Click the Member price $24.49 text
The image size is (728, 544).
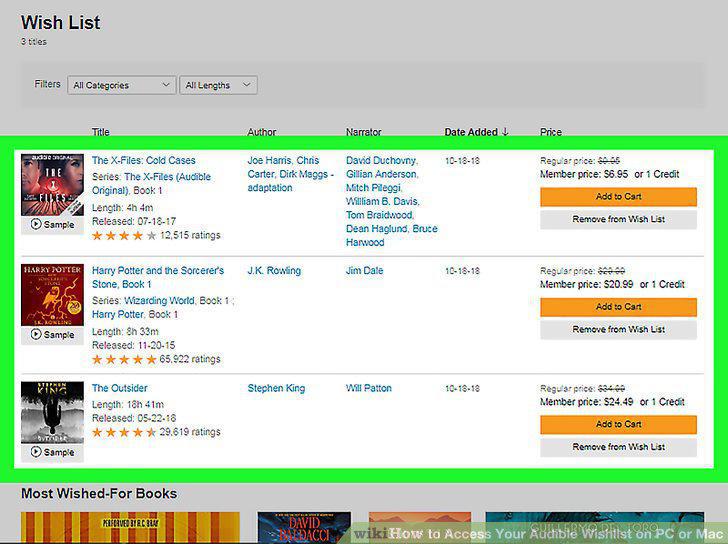586,402
